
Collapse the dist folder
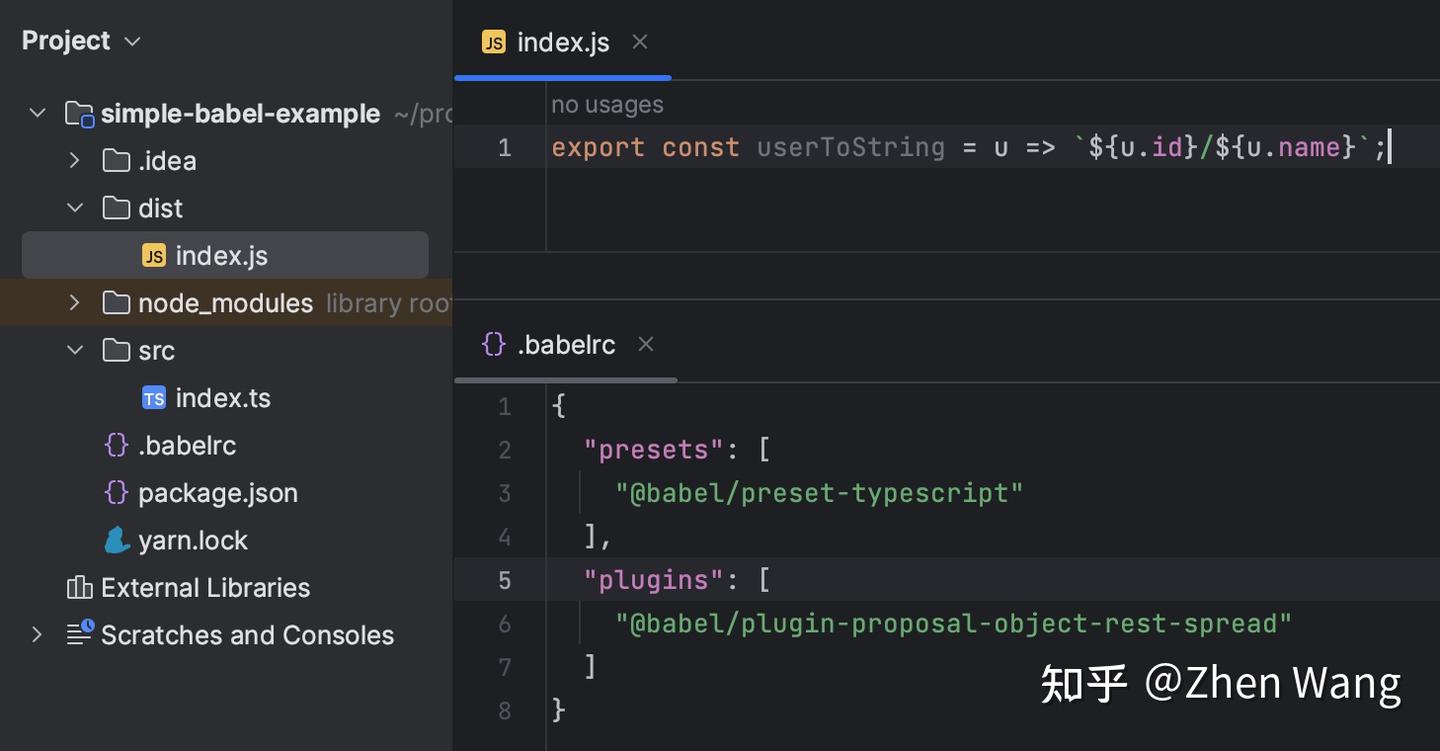(x=74, y=208)
